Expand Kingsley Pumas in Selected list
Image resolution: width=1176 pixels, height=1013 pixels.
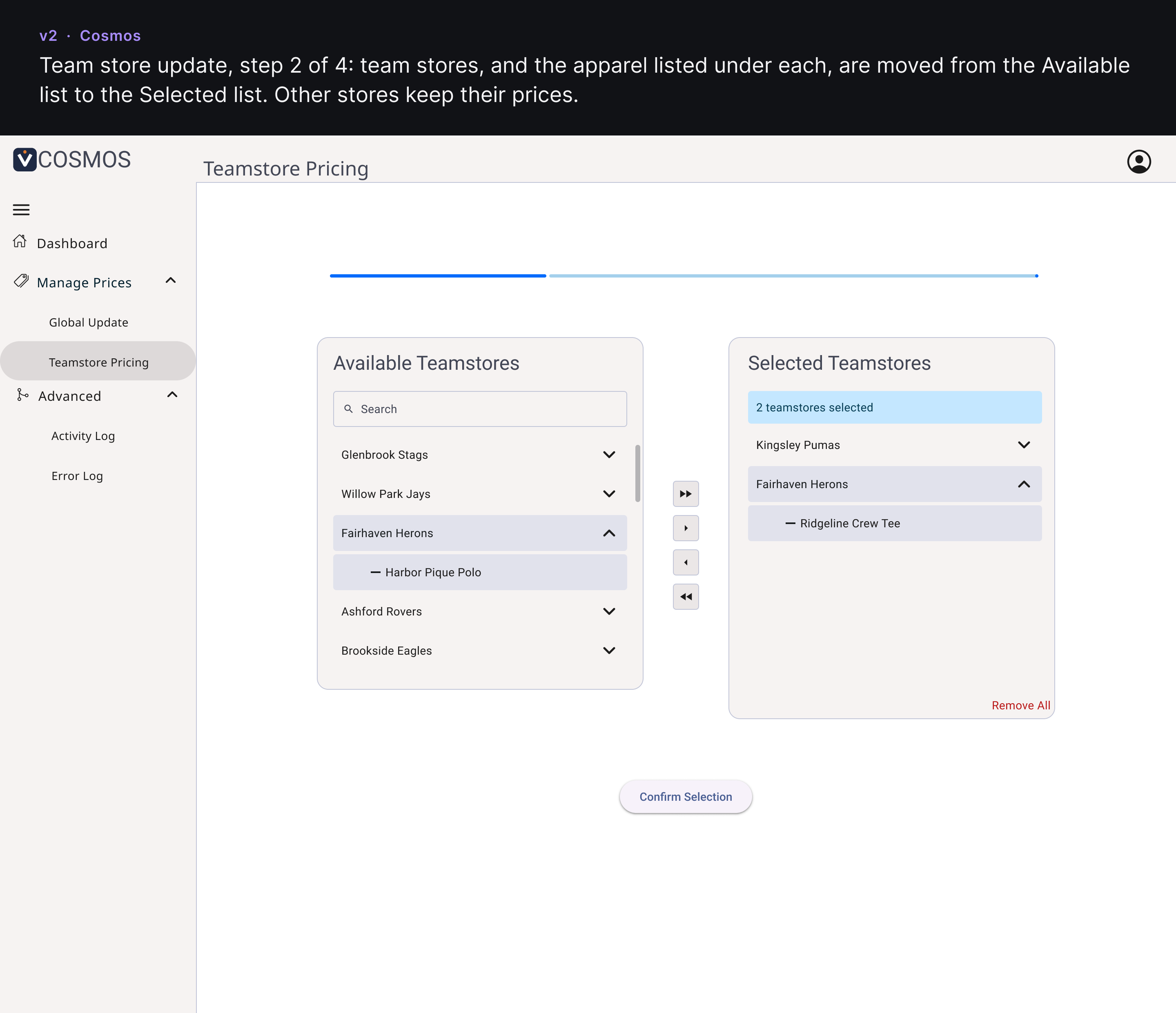click(x=1024, y=445)
